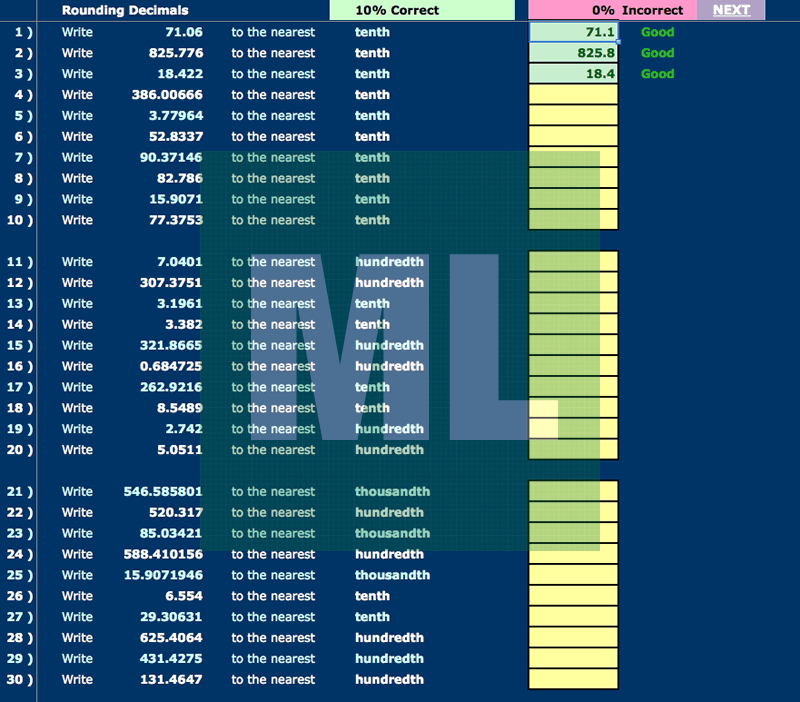Select the answer field for question 26
800x702 pixels.
coord(573,596)
